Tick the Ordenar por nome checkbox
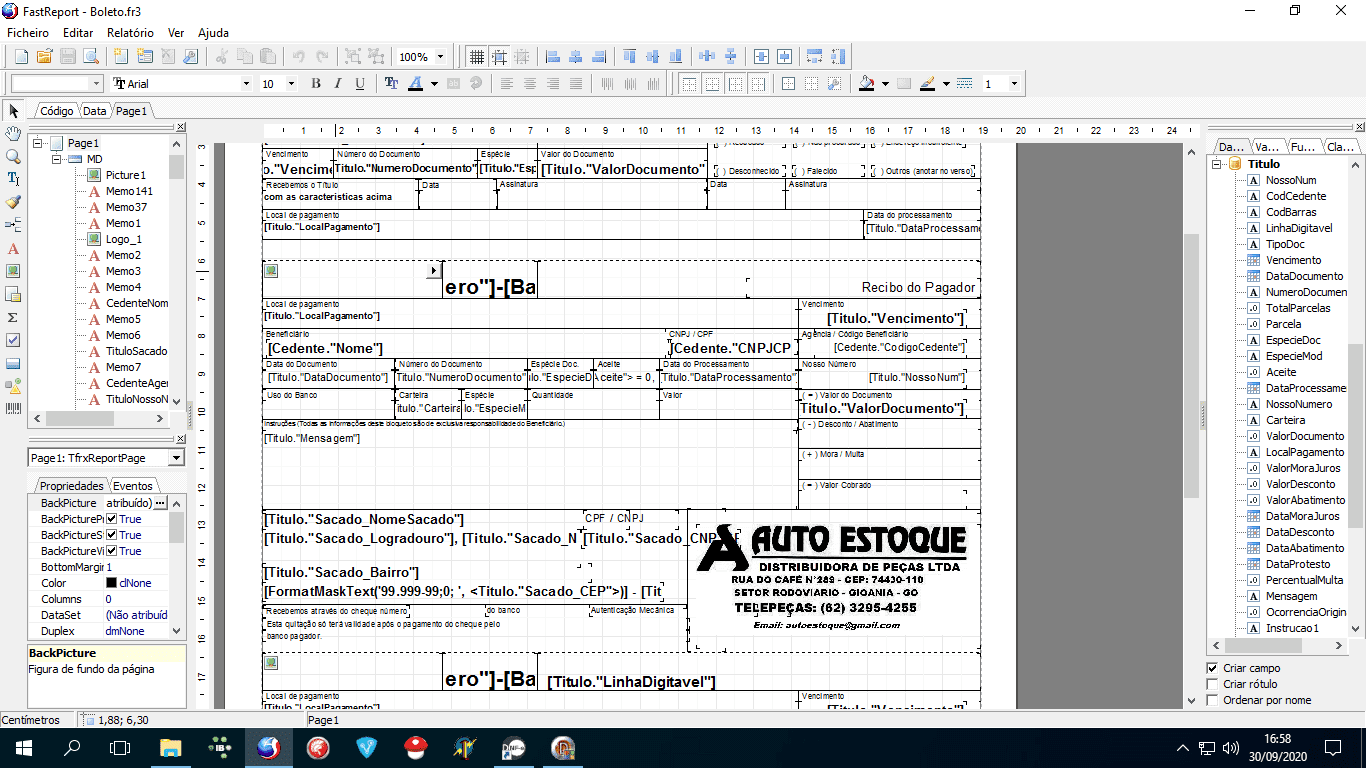The image size is (1366, 768). click(1213, 700)
